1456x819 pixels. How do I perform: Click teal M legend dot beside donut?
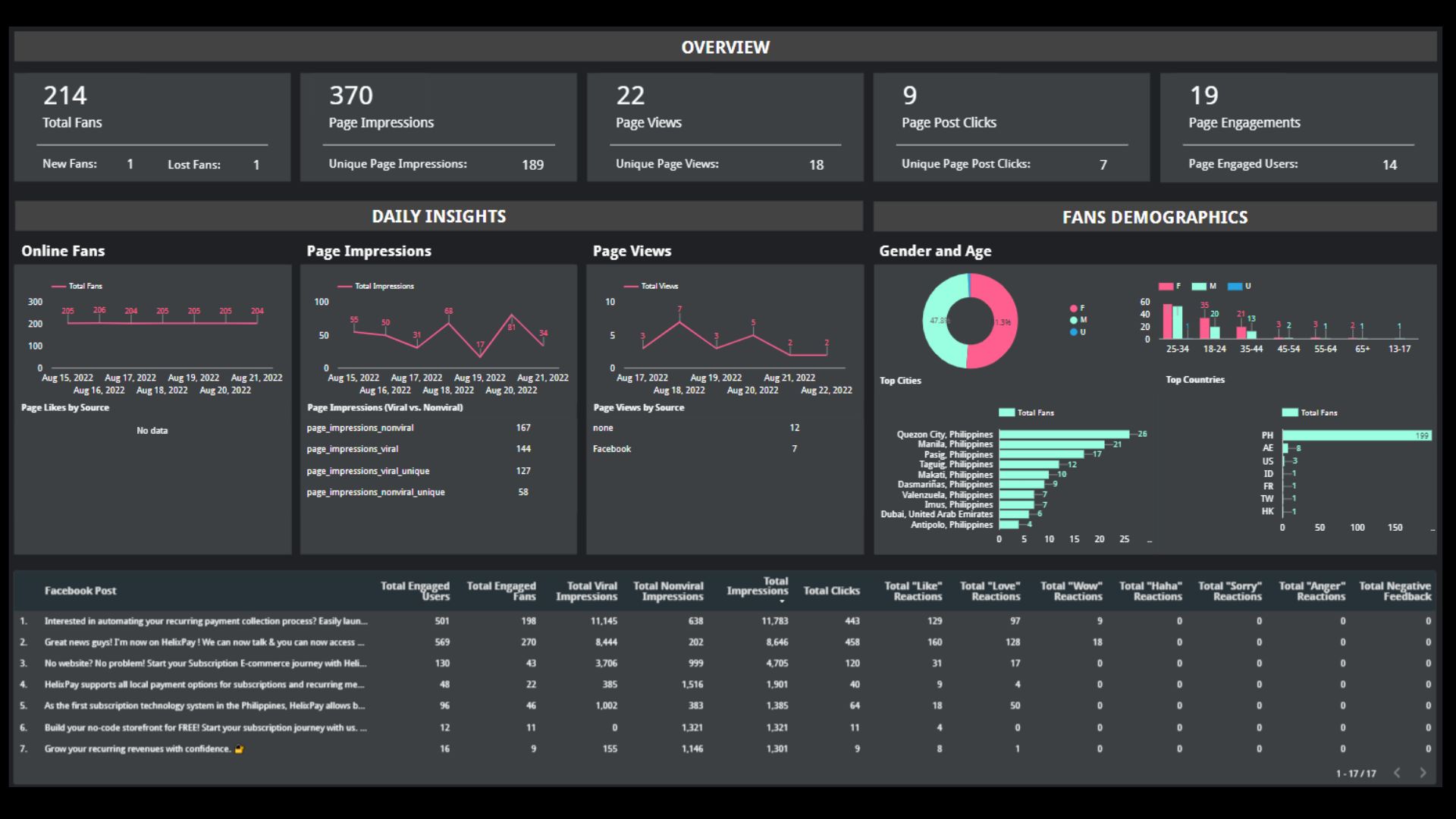pyautogui.click(x=1073, y=320)
